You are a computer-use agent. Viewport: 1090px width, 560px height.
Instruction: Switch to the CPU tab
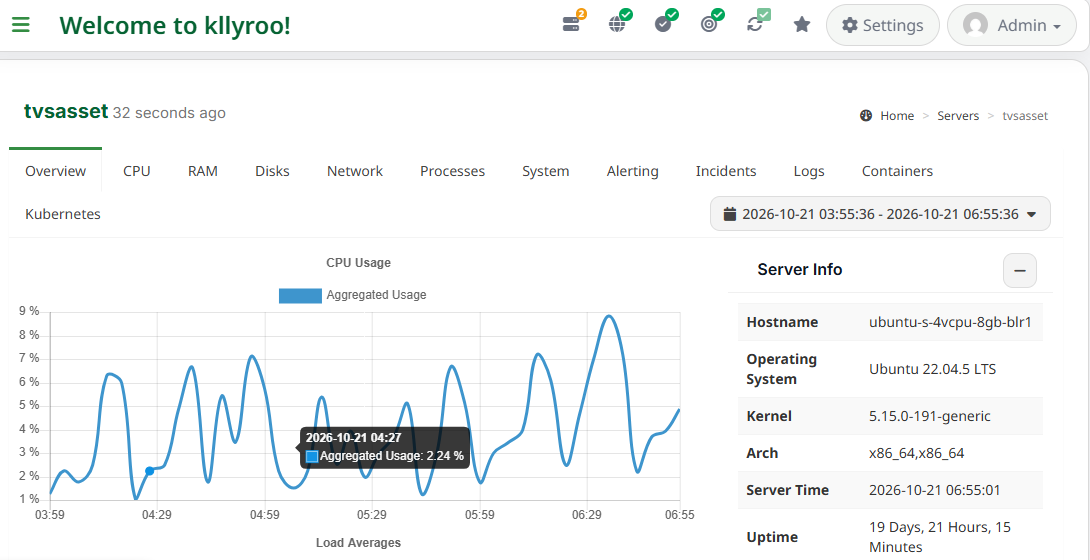click(137, 171)
